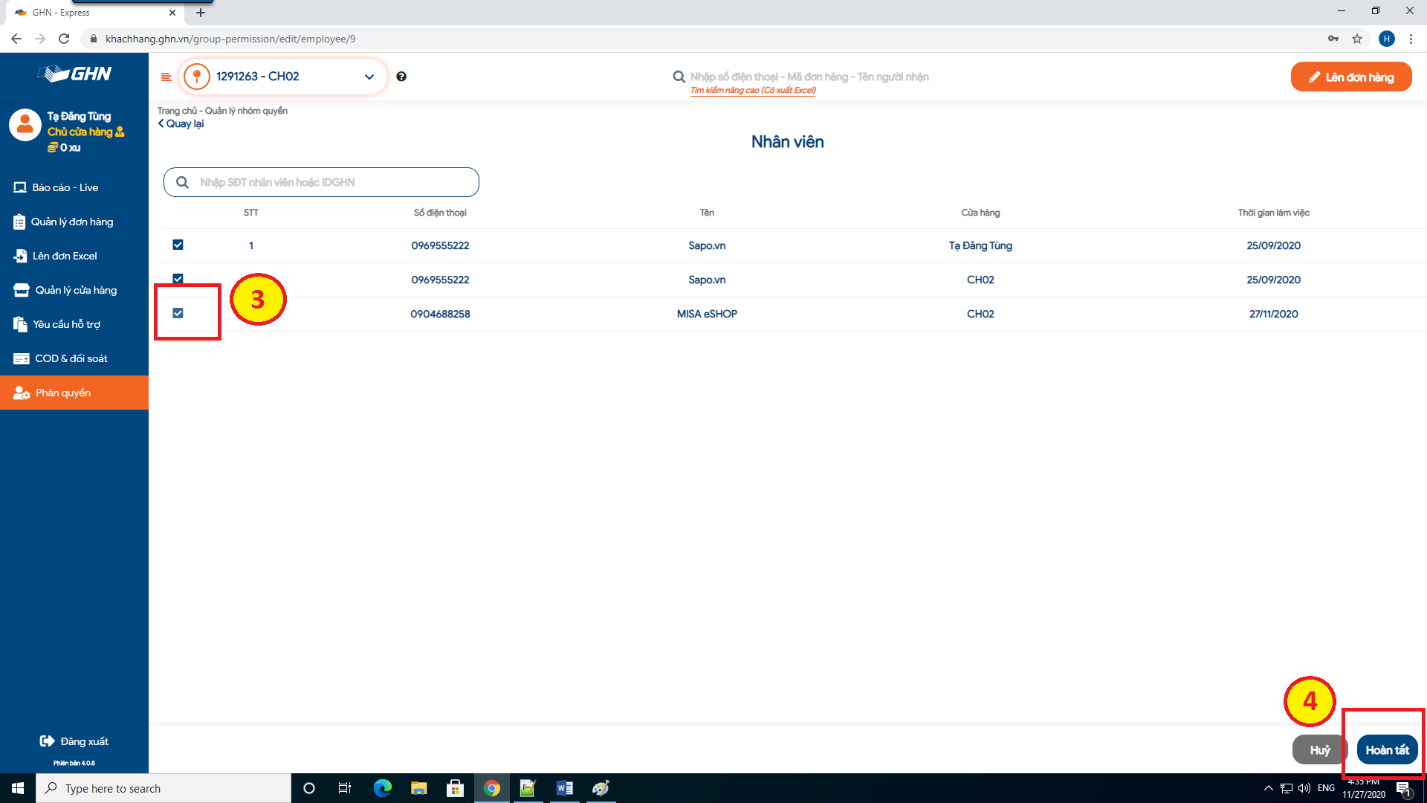
Task: Open the Windows Start menu
Action: tap(18, 788)
